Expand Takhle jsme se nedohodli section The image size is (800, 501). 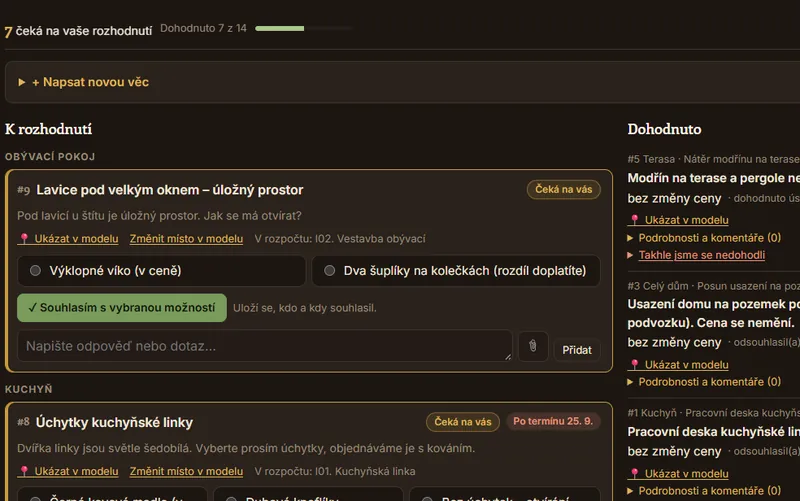point(696,255)
